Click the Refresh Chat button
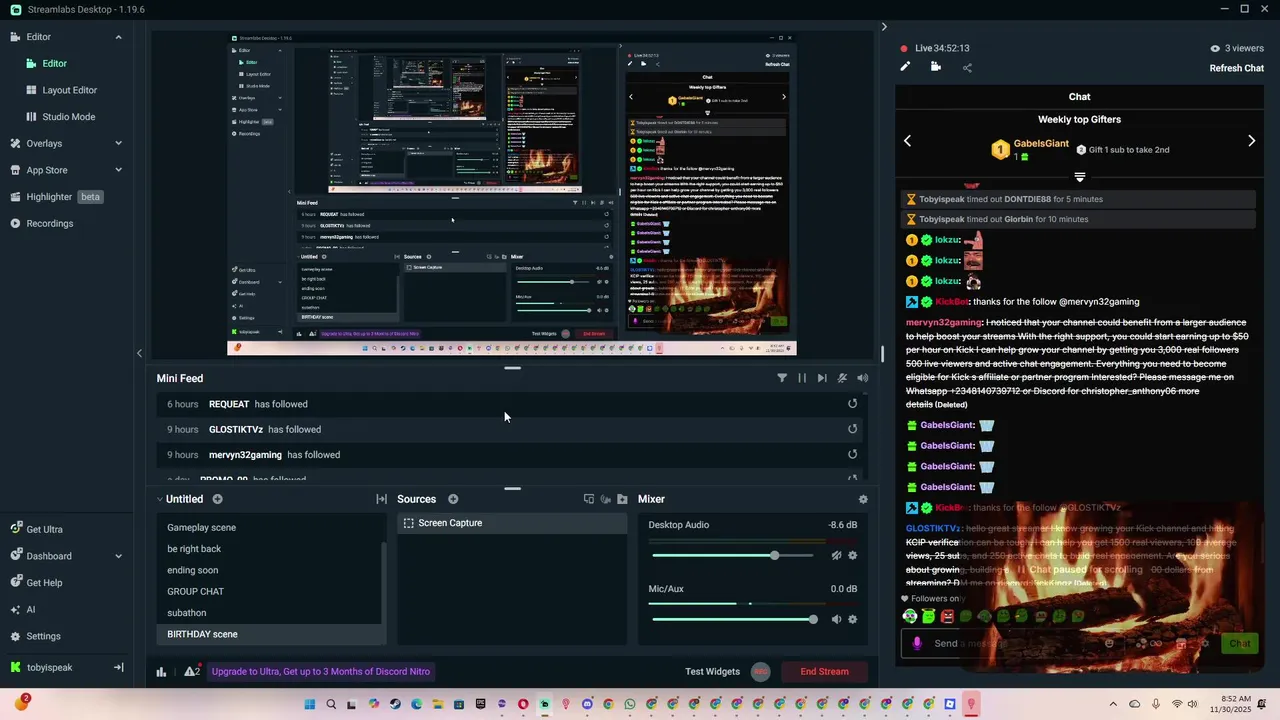 [x=1237, y=68]
